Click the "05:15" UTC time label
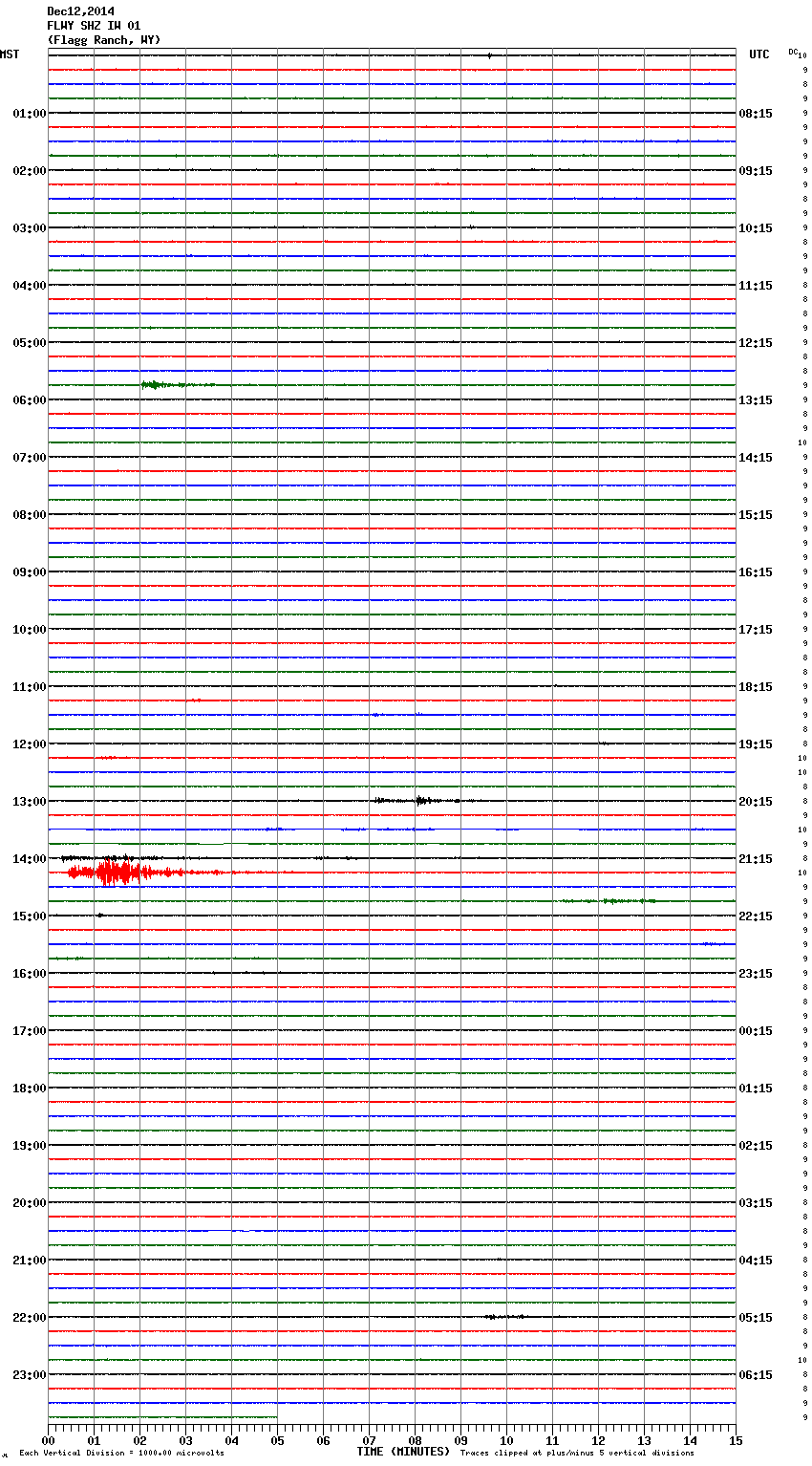The image size is (812, 1466). click(756, 1318)
